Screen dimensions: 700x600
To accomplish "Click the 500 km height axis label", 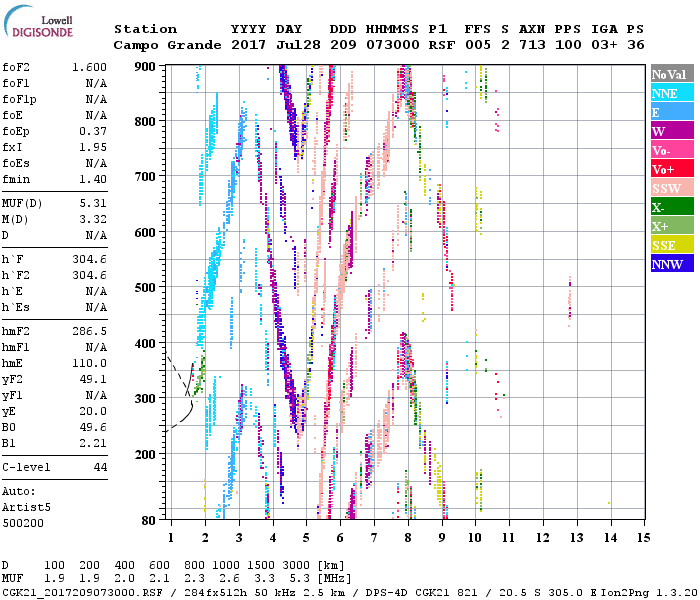I will coord(146,288).
